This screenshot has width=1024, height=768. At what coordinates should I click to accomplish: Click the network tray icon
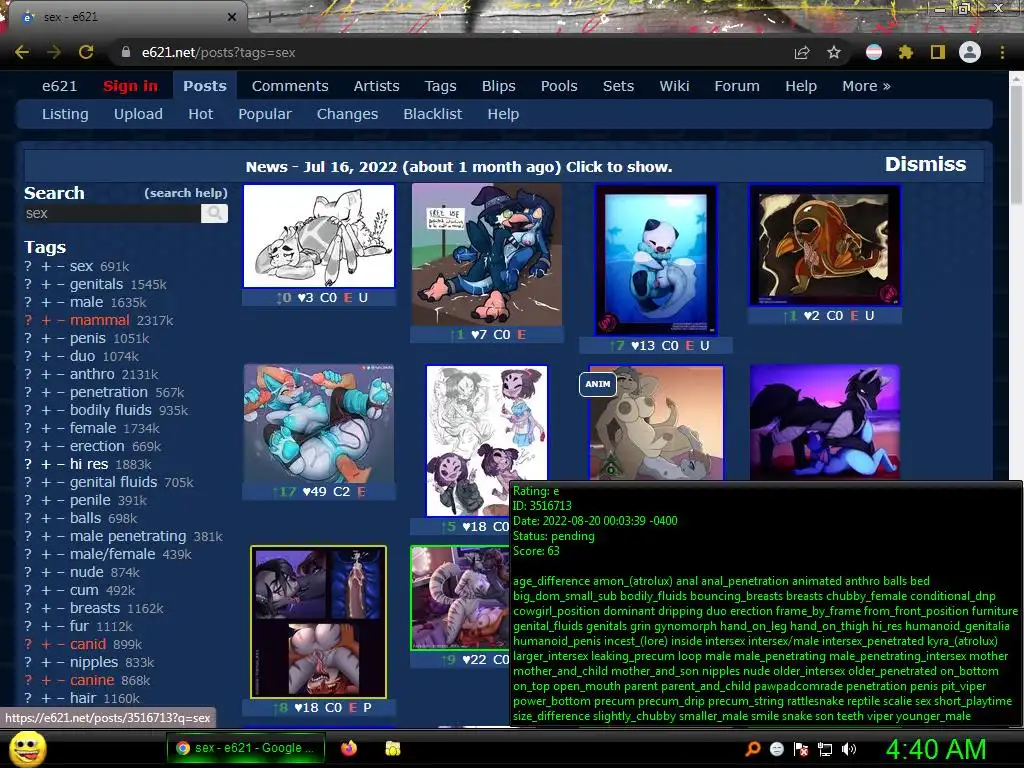coord(825,749)
